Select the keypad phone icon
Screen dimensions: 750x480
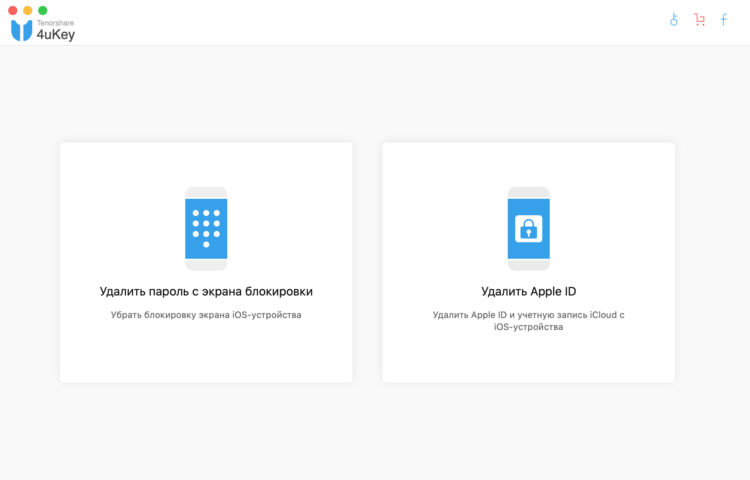click(206, 229)
